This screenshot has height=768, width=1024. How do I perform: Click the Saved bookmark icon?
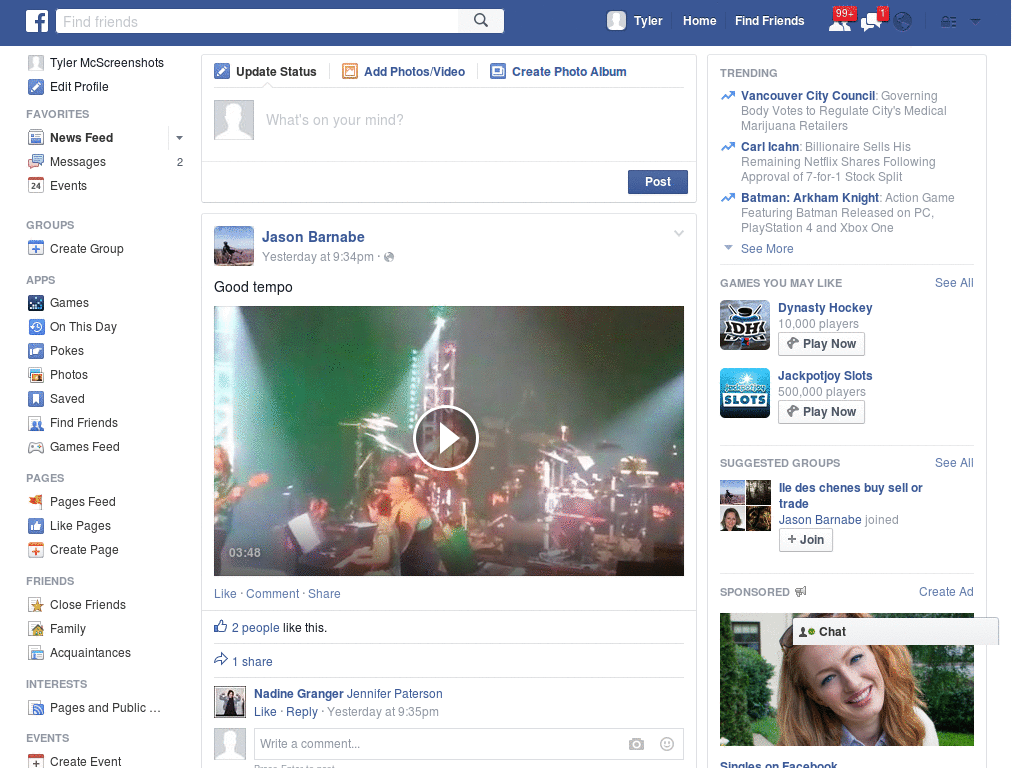point(36,399)
